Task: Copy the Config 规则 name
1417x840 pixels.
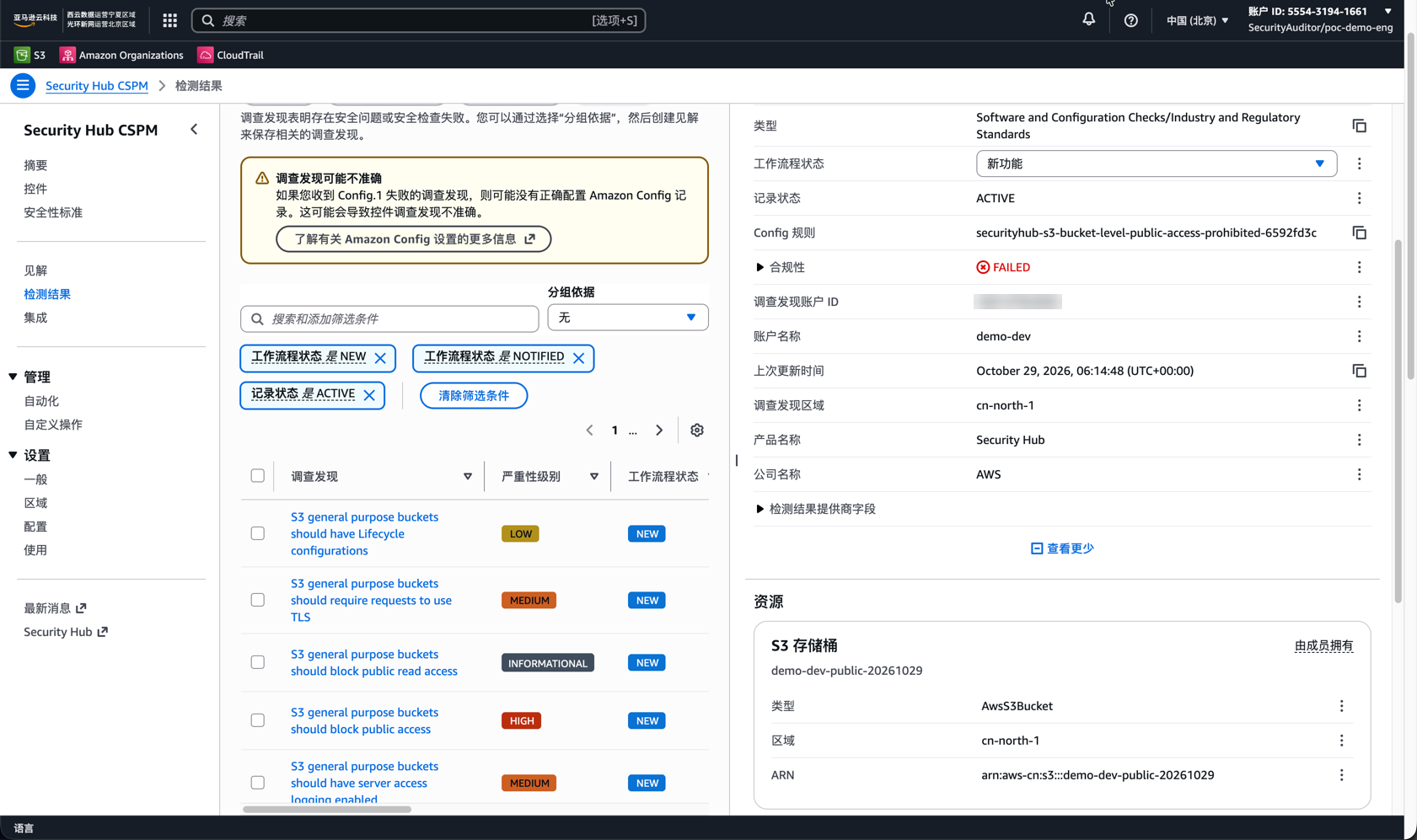Action: pos(1359,233)
